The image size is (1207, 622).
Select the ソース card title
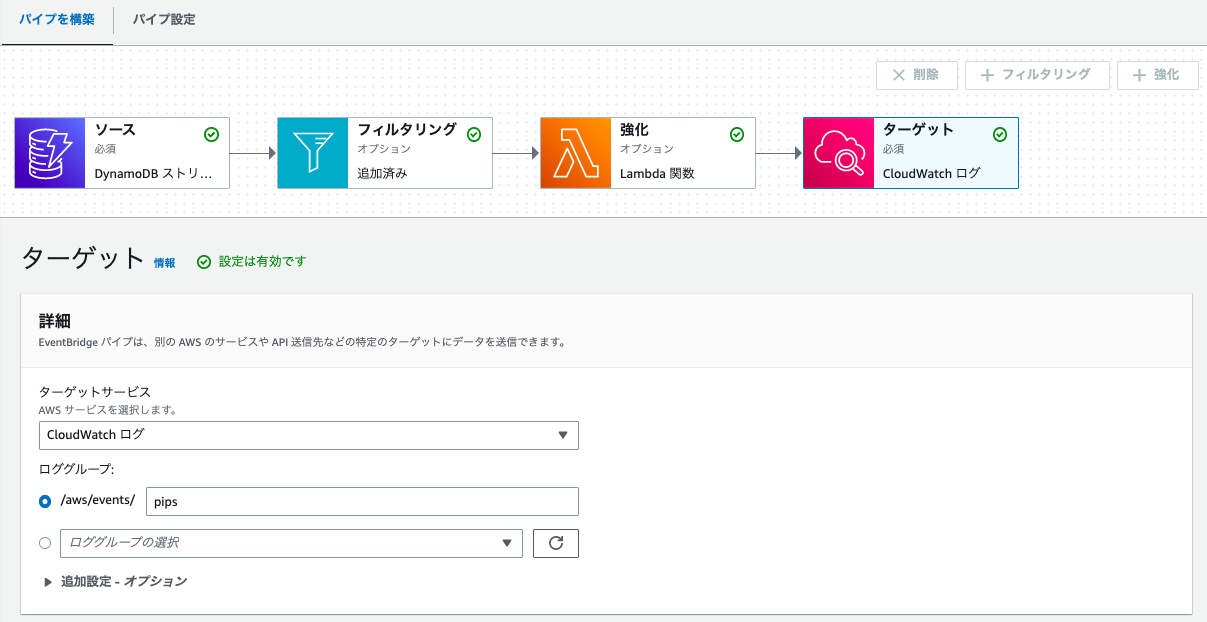click(115, 130)
